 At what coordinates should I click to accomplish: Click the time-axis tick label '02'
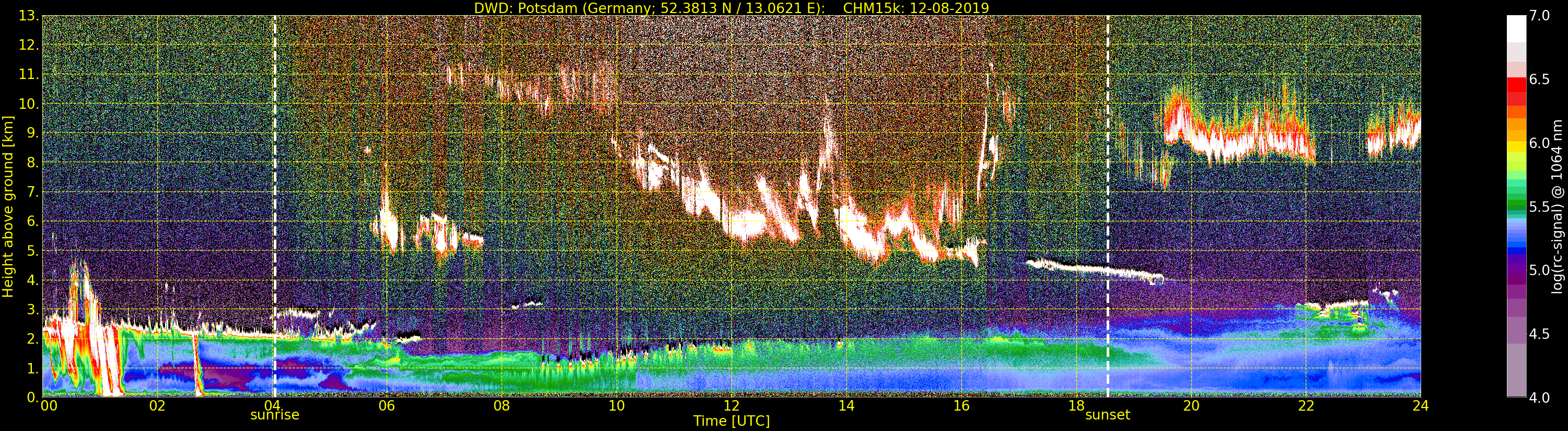(157, 405)
